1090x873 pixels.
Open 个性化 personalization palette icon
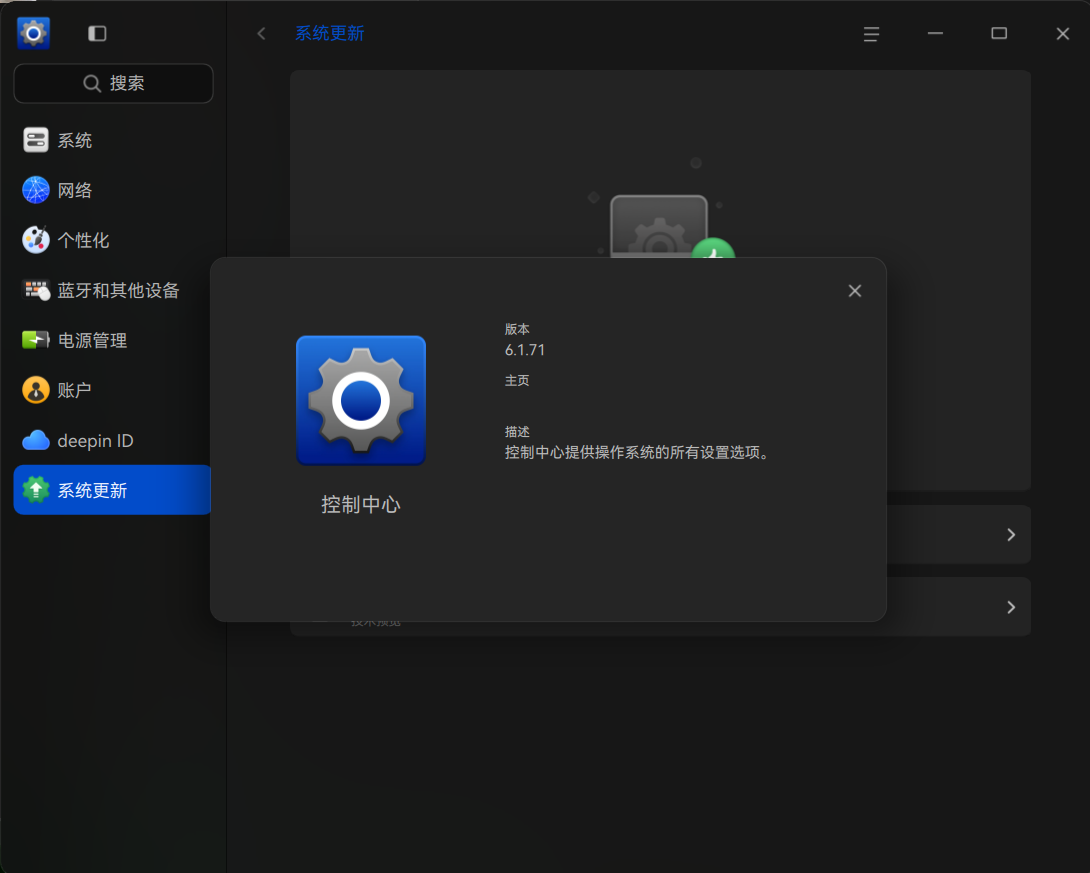(x=35, y=240)
